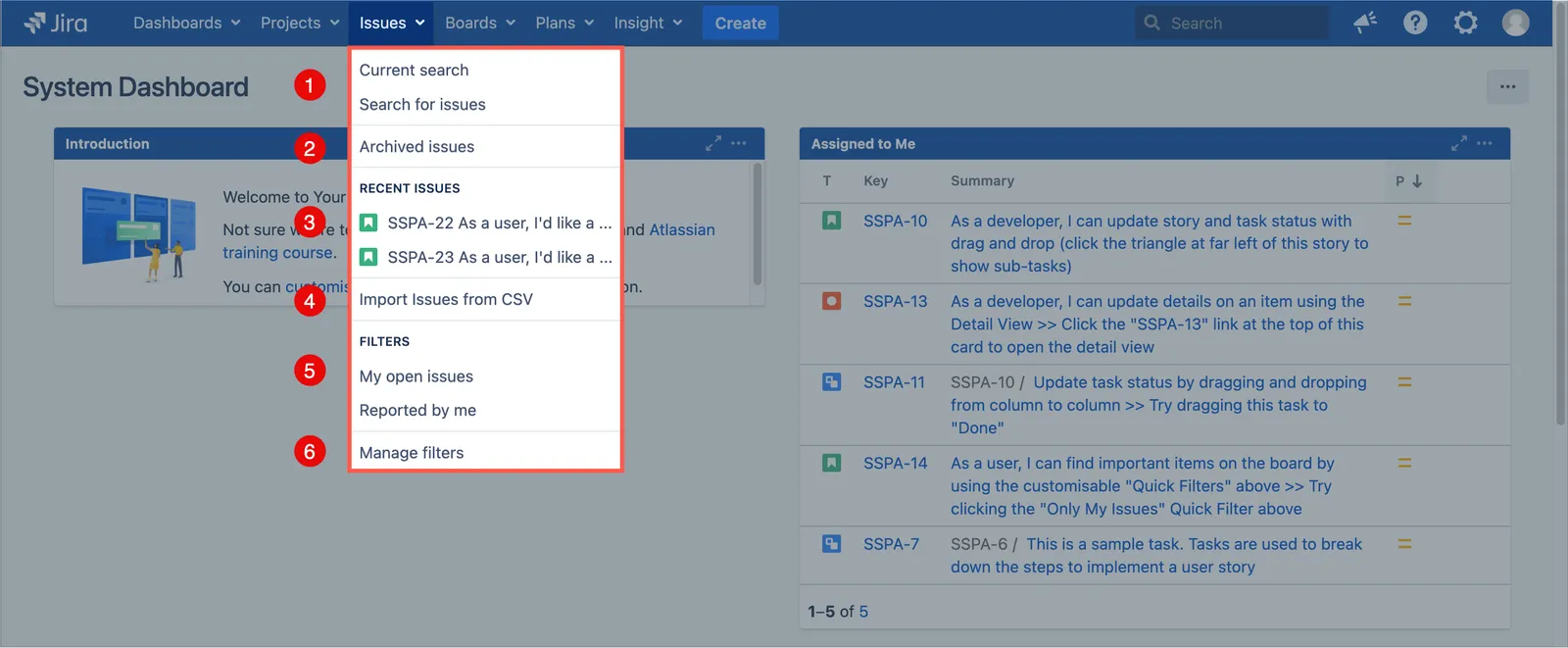Screen dimensions: 1568x648
Task: Open the help question mark icon
Action: click(x=1415, y=23)
